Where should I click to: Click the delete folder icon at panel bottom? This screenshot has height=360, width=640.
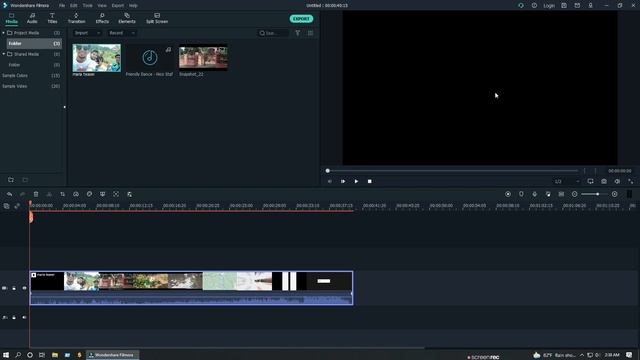coord(25,180)
